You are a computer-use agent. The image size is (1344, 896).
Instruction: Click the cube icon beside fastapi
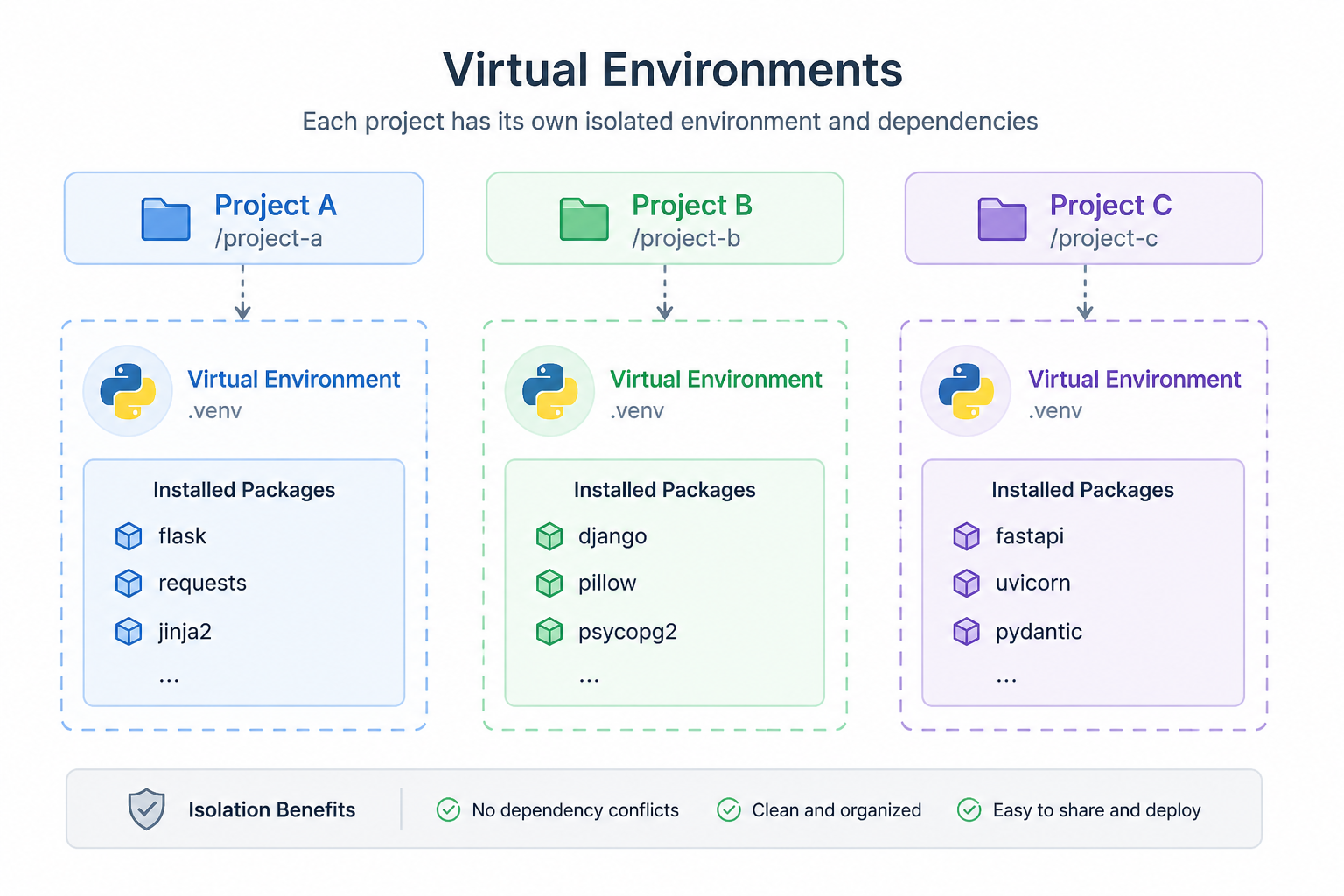click(967, 536)
